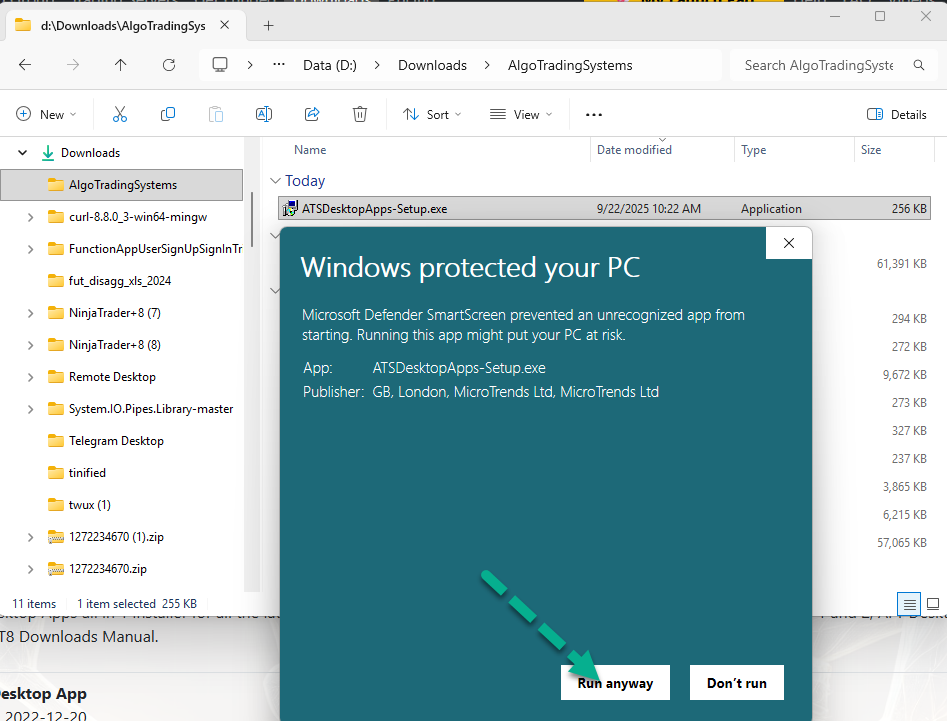Click the Rename icon
The image size is (947, 721).
264,114
